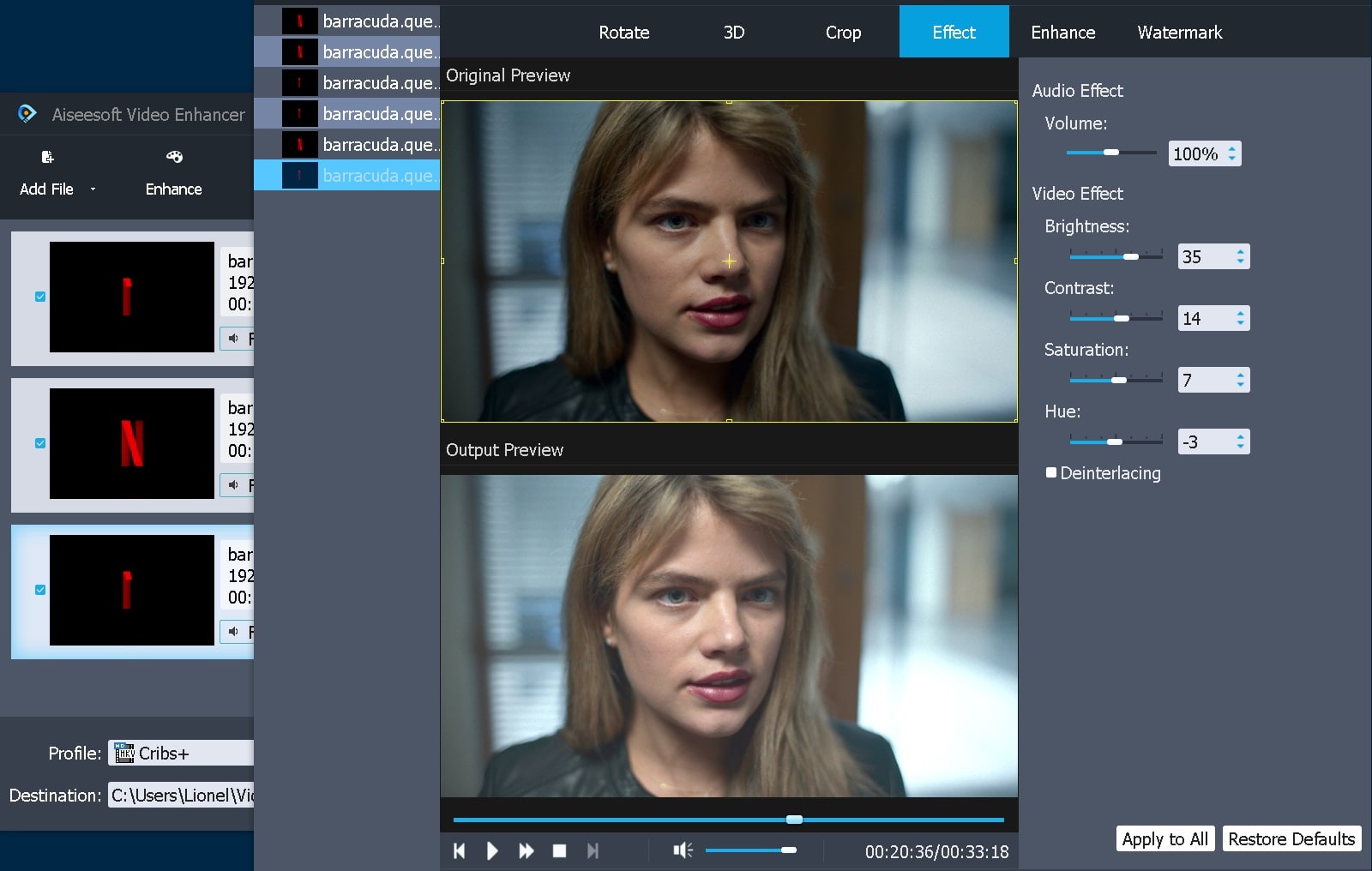The width and height of the screenshot is (1372, 871).
Task: Open the Watermark tab
Action: click(x=1179, y=32)
